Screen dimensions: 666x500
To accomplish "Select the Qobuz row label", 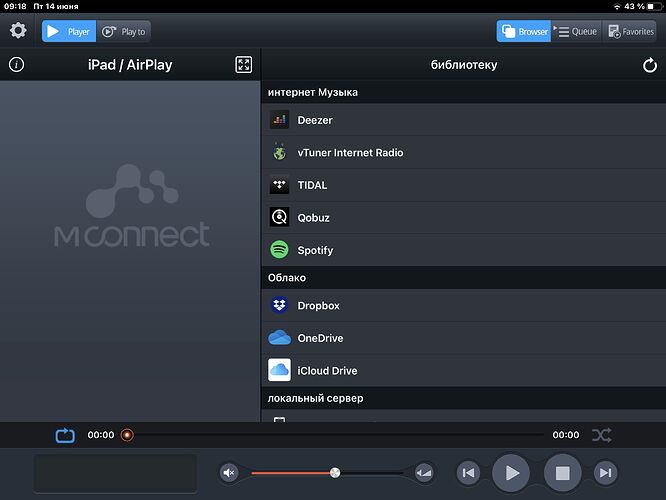I will coord(313,218).
